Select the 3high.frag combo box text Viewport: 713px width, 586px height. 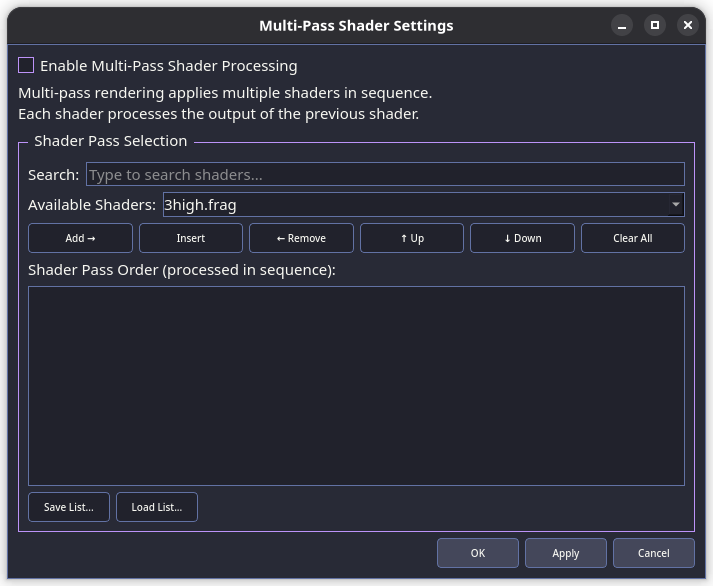point(200,205)
